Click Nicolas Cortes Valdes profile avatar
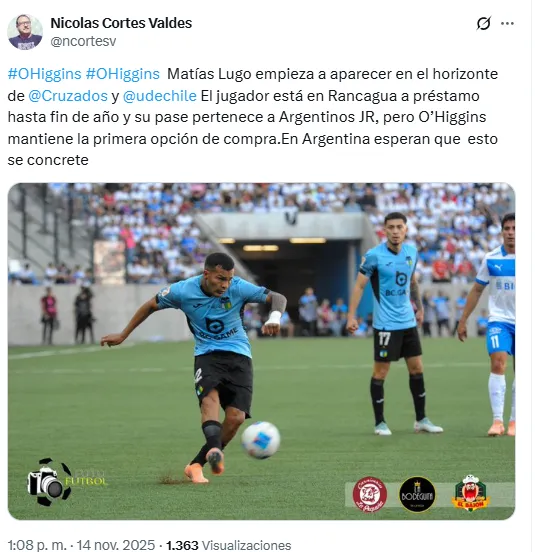The image size is (535, 552). 25,32
